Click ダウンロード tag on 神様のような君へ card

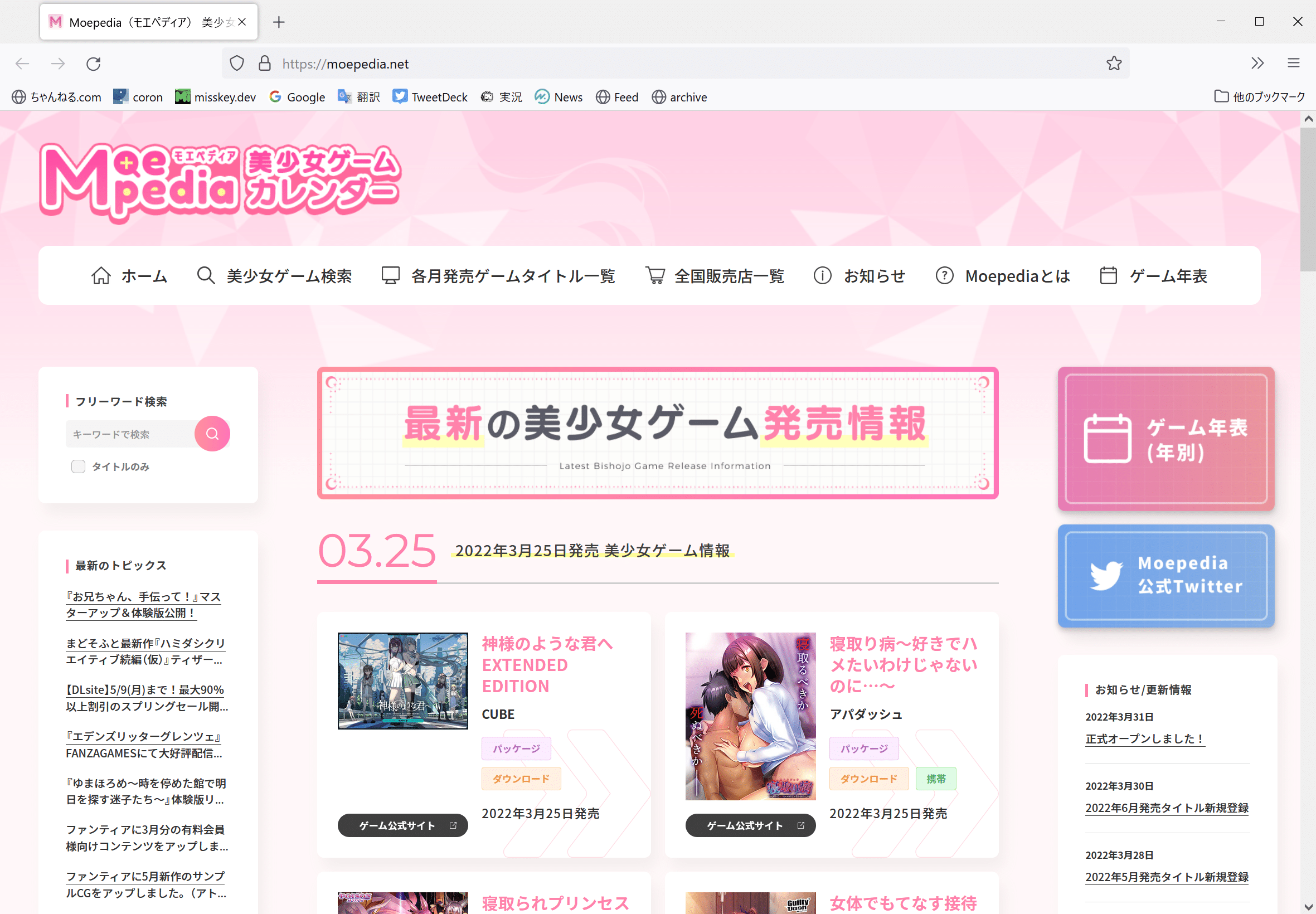(x=521, y=779)
